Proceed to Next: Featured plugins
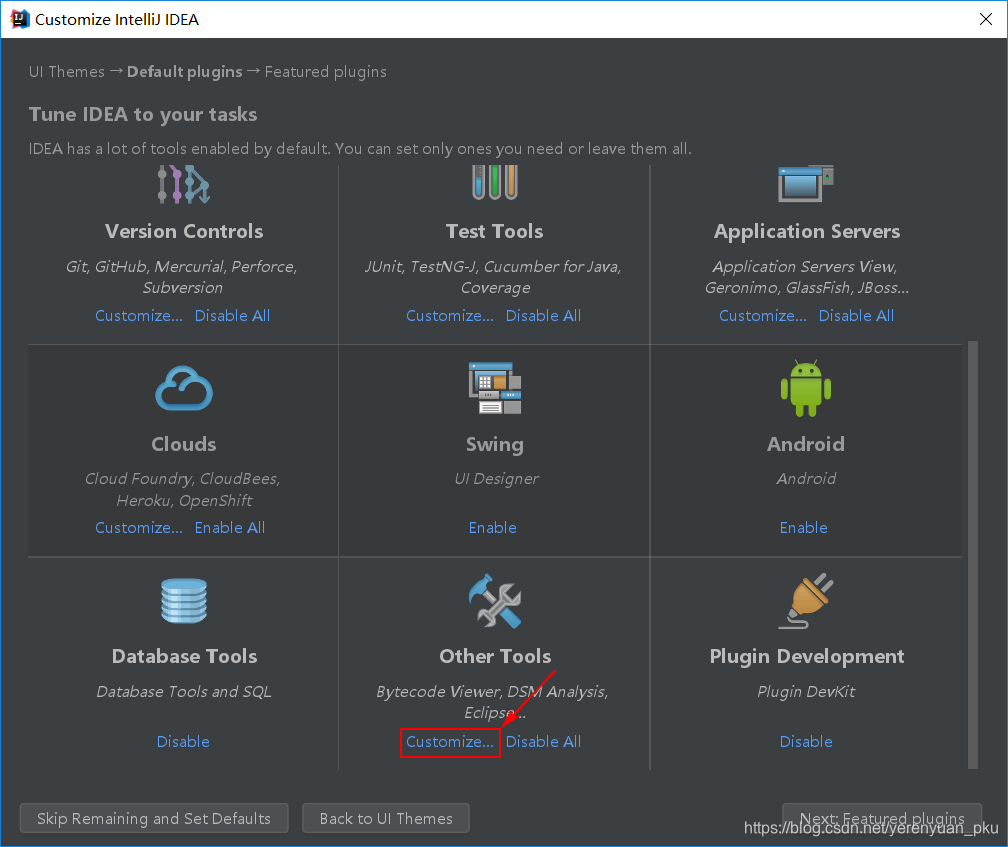 (882, 818)
